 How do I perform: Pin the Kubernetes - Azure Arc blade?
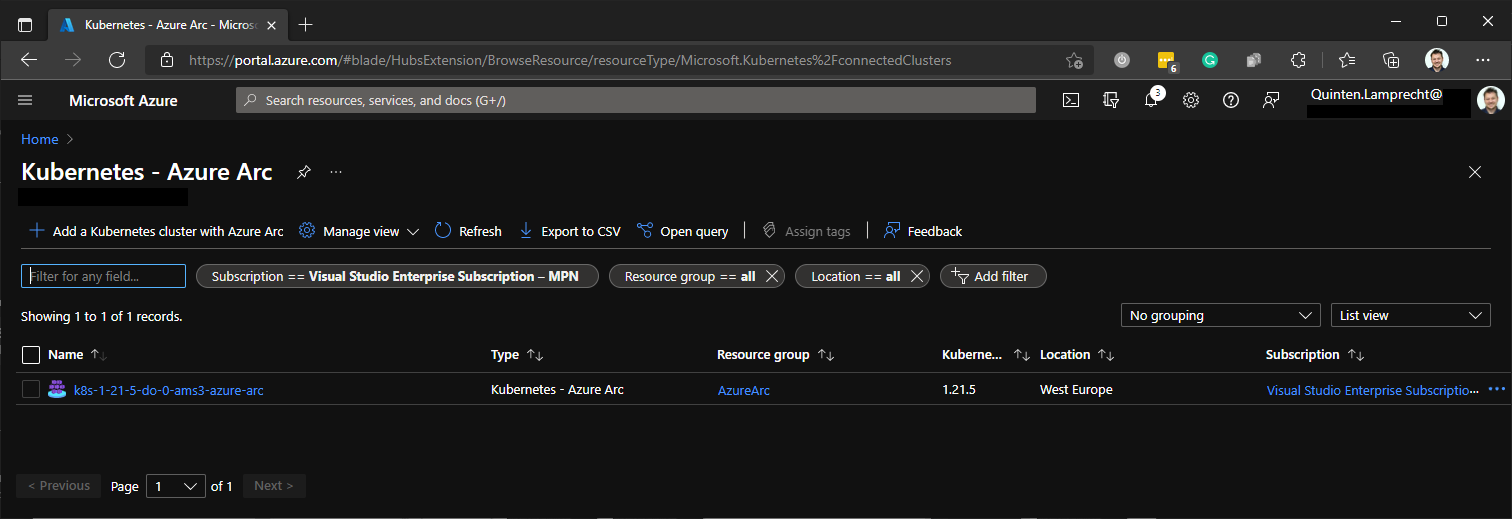[304, 172]
